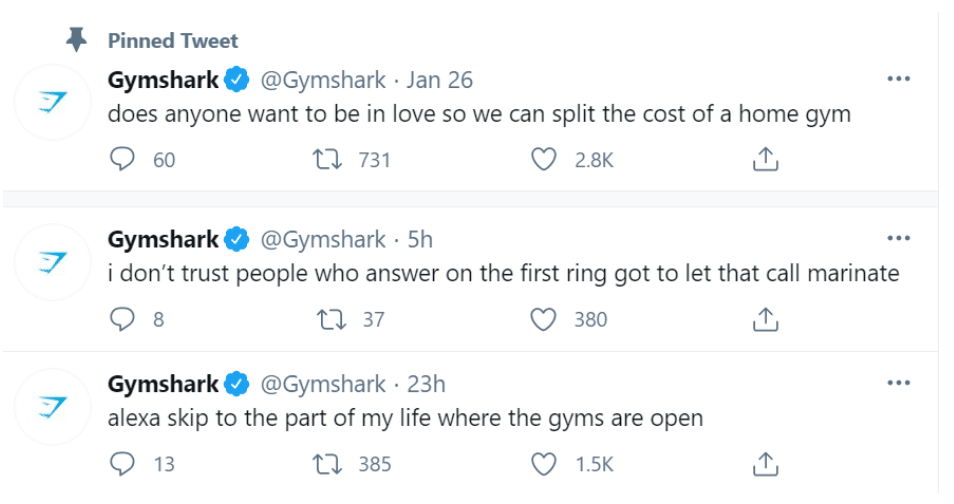
Task: Open the Jan 26 timestamp link
Action: pyautogui.click(x=439, y=80)
